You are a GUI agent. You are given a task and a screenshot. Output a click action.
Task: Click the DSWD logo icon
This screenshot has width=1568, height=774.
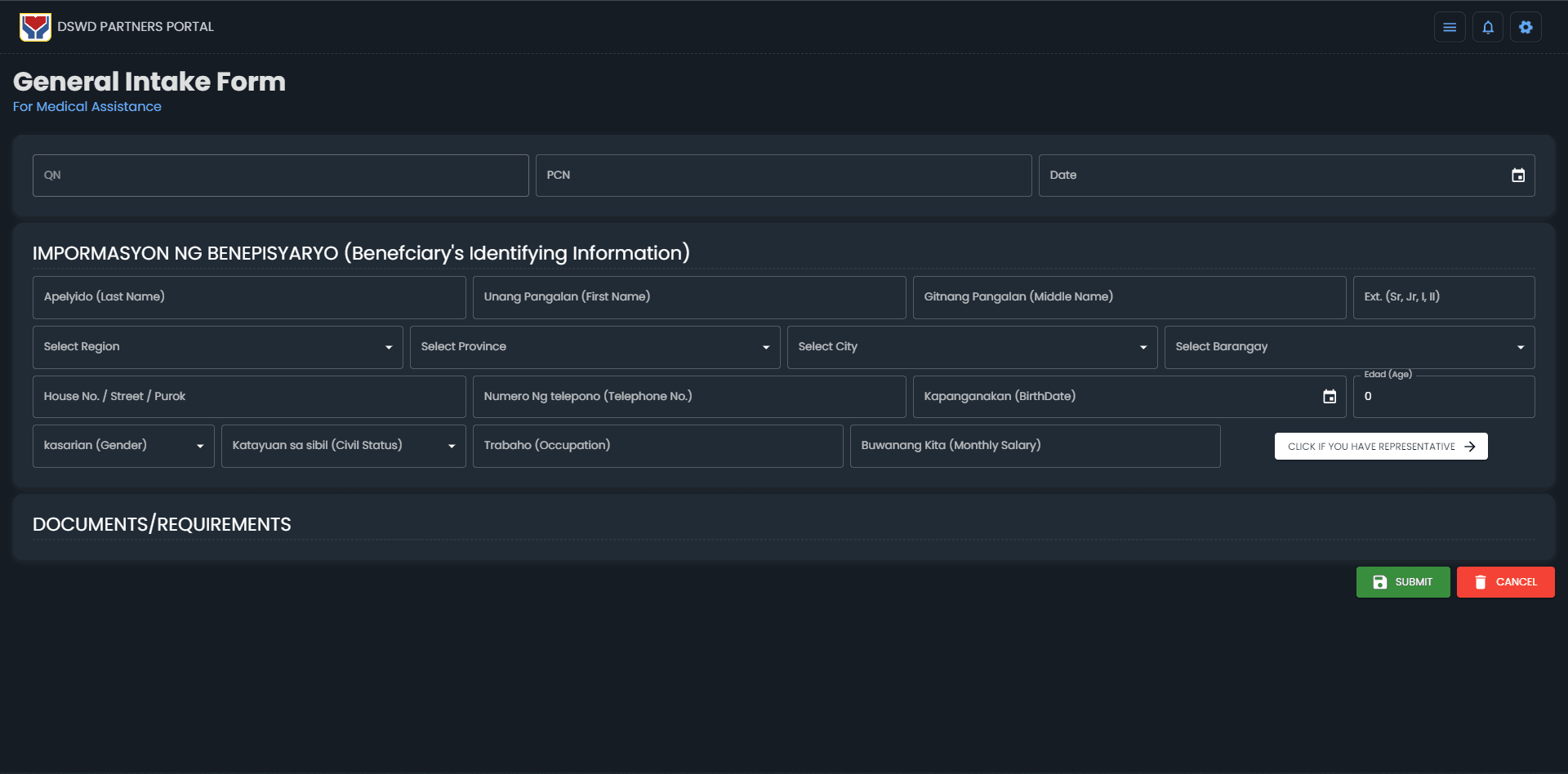[x=35, y=27]
